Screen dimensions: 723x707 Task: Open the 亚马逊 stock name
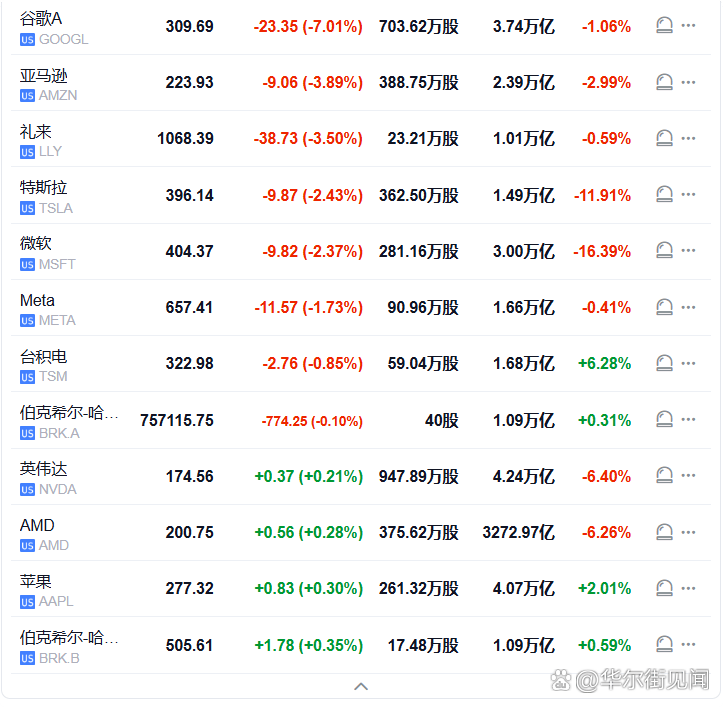(x=43, y=75)
